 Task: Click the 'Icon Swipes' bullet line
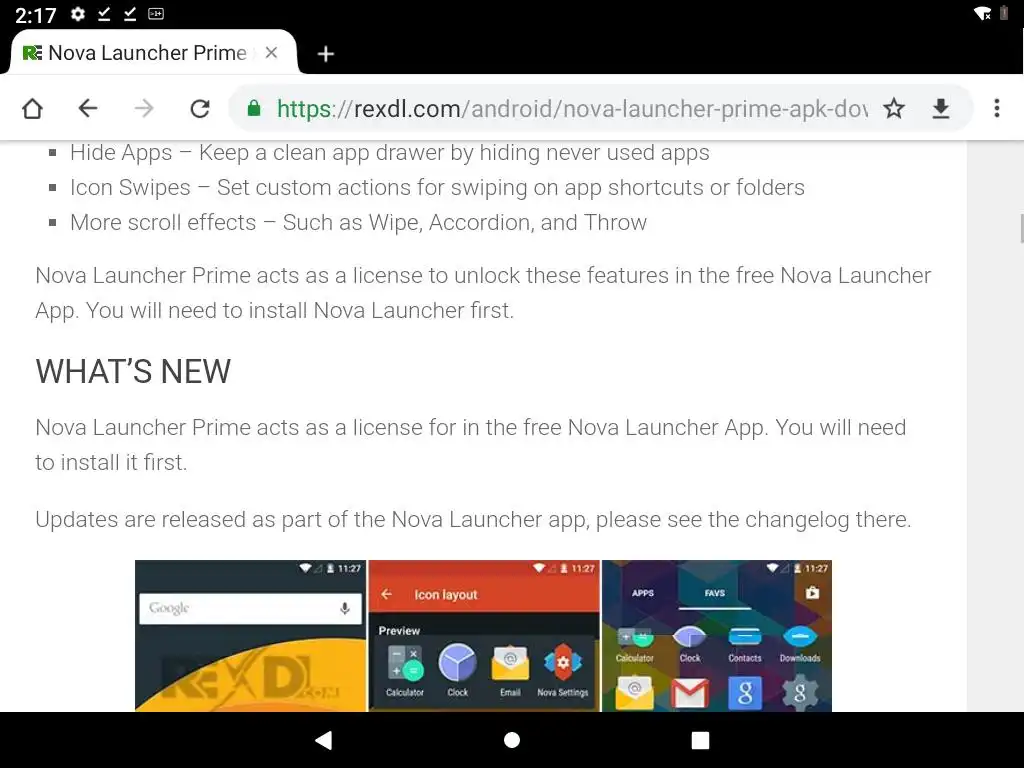pos(437,188)
